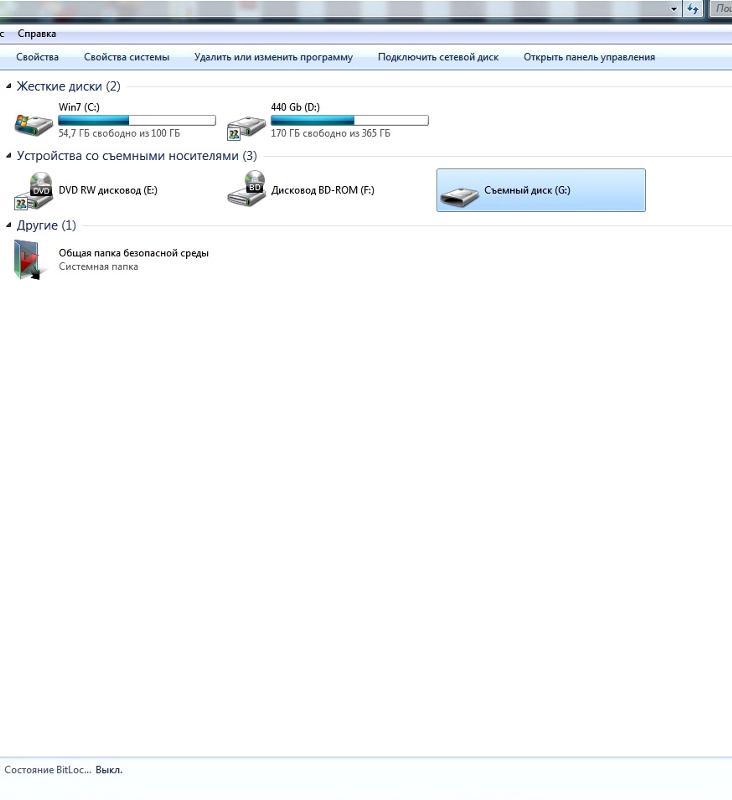Screen dimensions: 732x800
Task: Click Подключить сетевой диск button
Action: (x=438, y=57)
